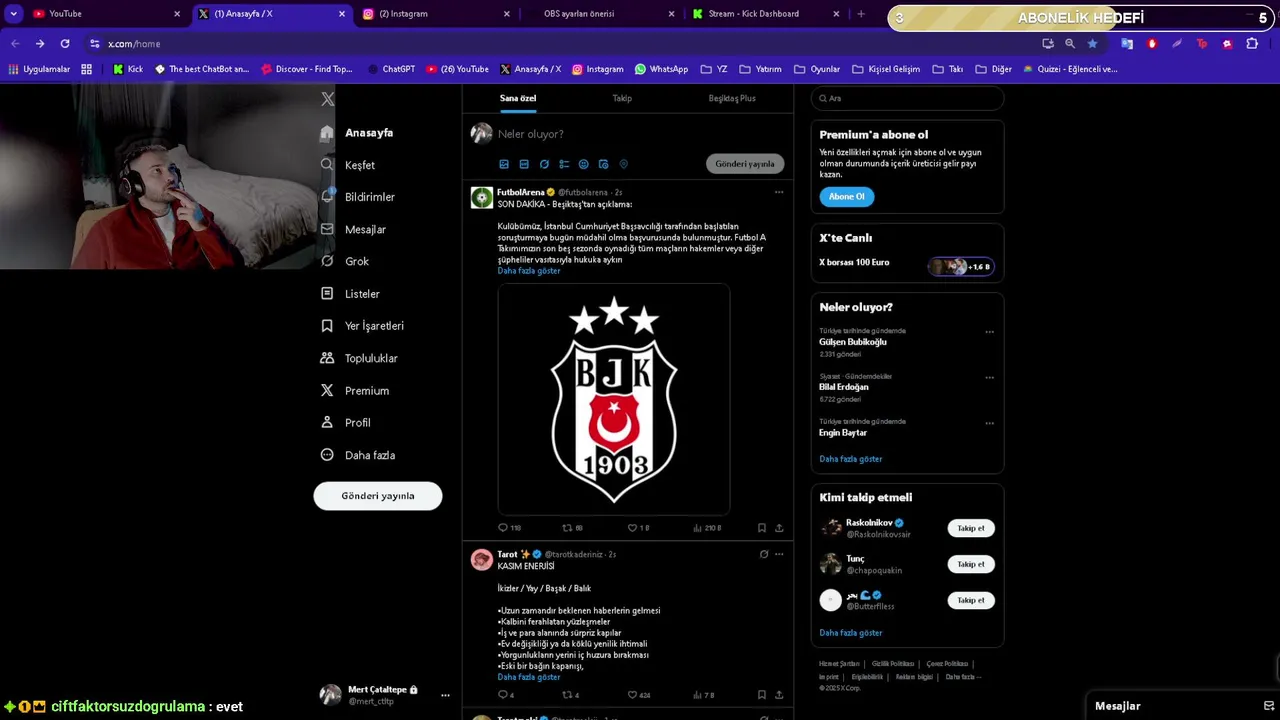The height and width of the screenshot is (720, 1280).
Task: Open the browser Extensions puzzle icon
Action: click(1252, 44)
